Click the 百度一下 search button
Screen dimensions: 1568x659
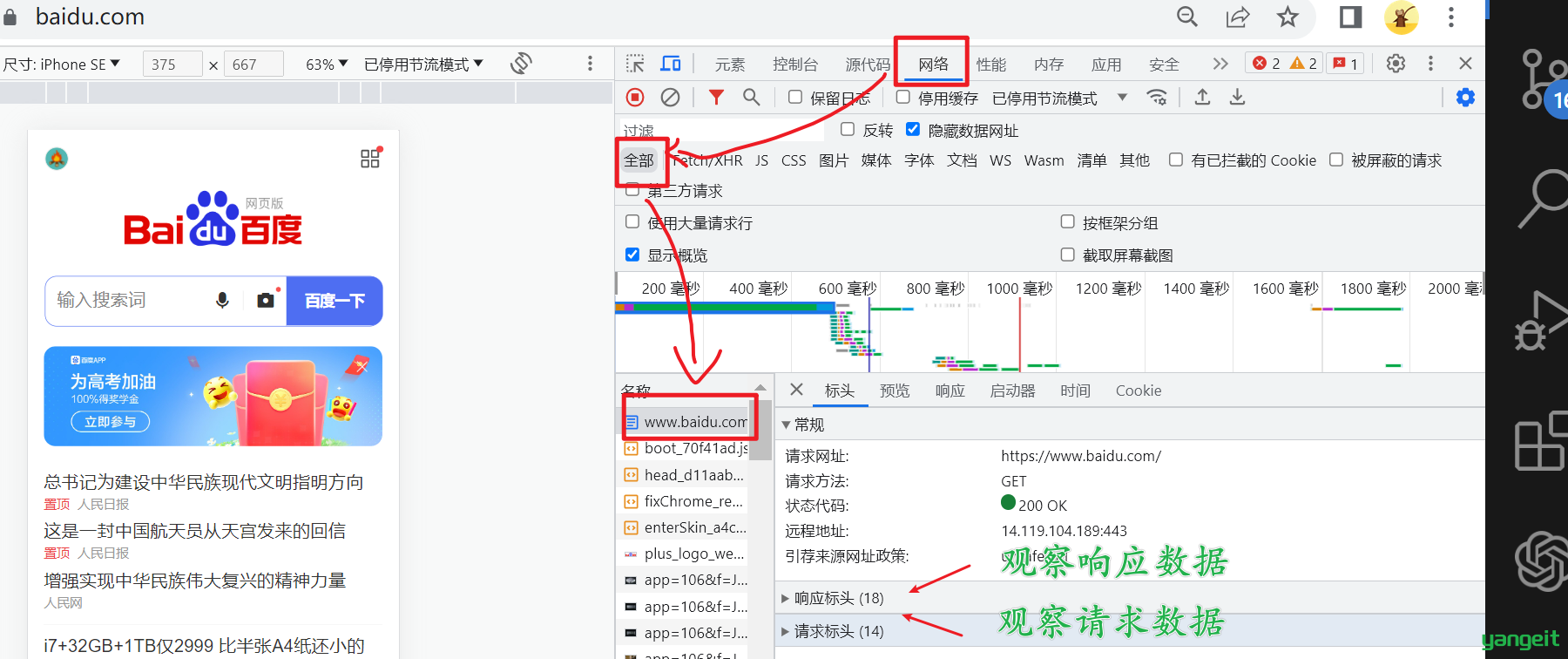coord(335,301)
